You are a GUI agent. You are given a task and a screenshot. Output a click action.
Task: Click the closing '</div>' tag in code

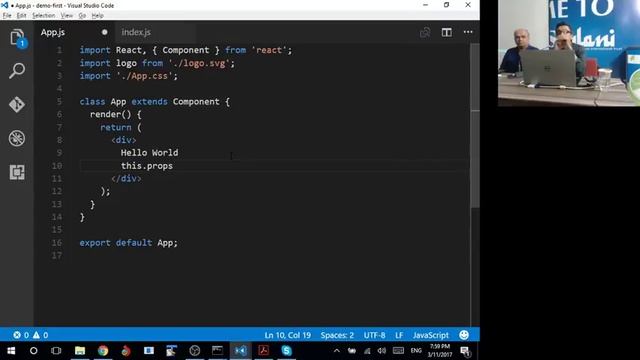[126, 178]
